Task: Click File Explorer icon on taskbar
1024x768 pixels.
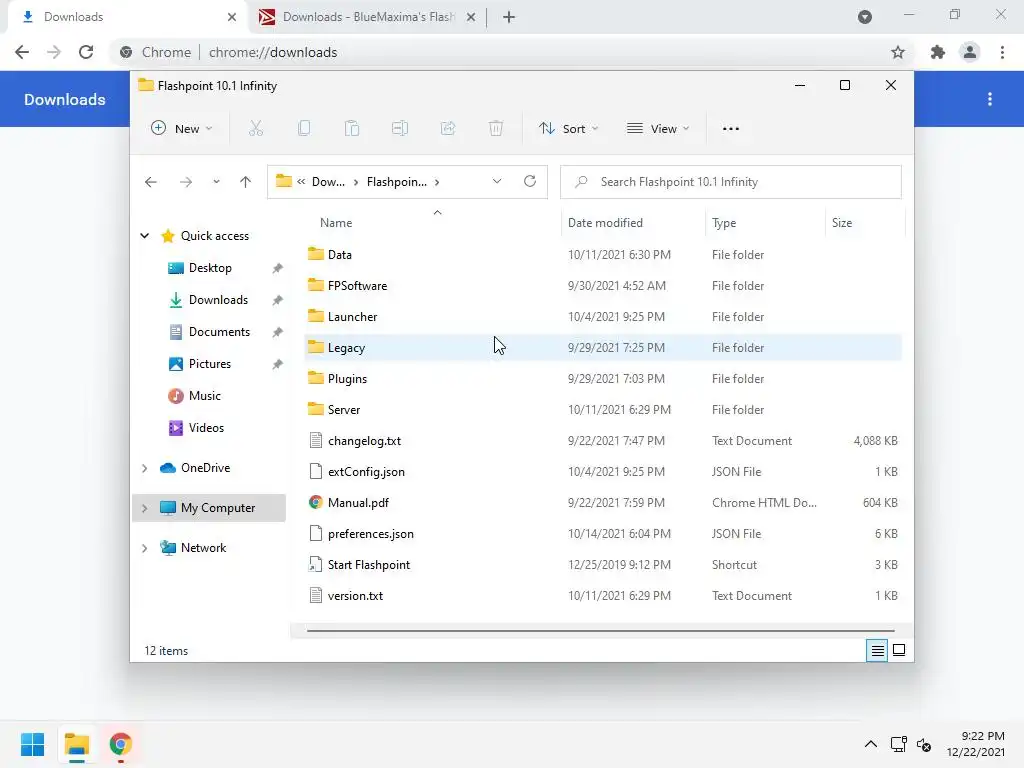Action: click(x=77, y=744)
